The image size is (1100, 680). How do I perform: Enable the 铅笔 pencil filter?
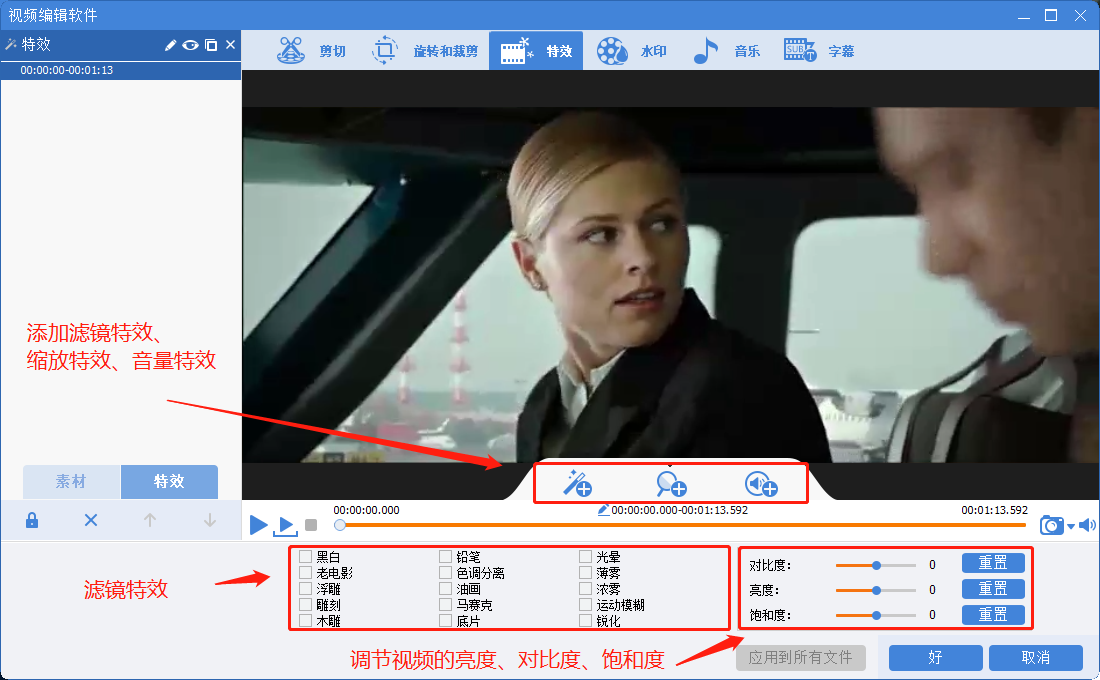pos(445,556)
